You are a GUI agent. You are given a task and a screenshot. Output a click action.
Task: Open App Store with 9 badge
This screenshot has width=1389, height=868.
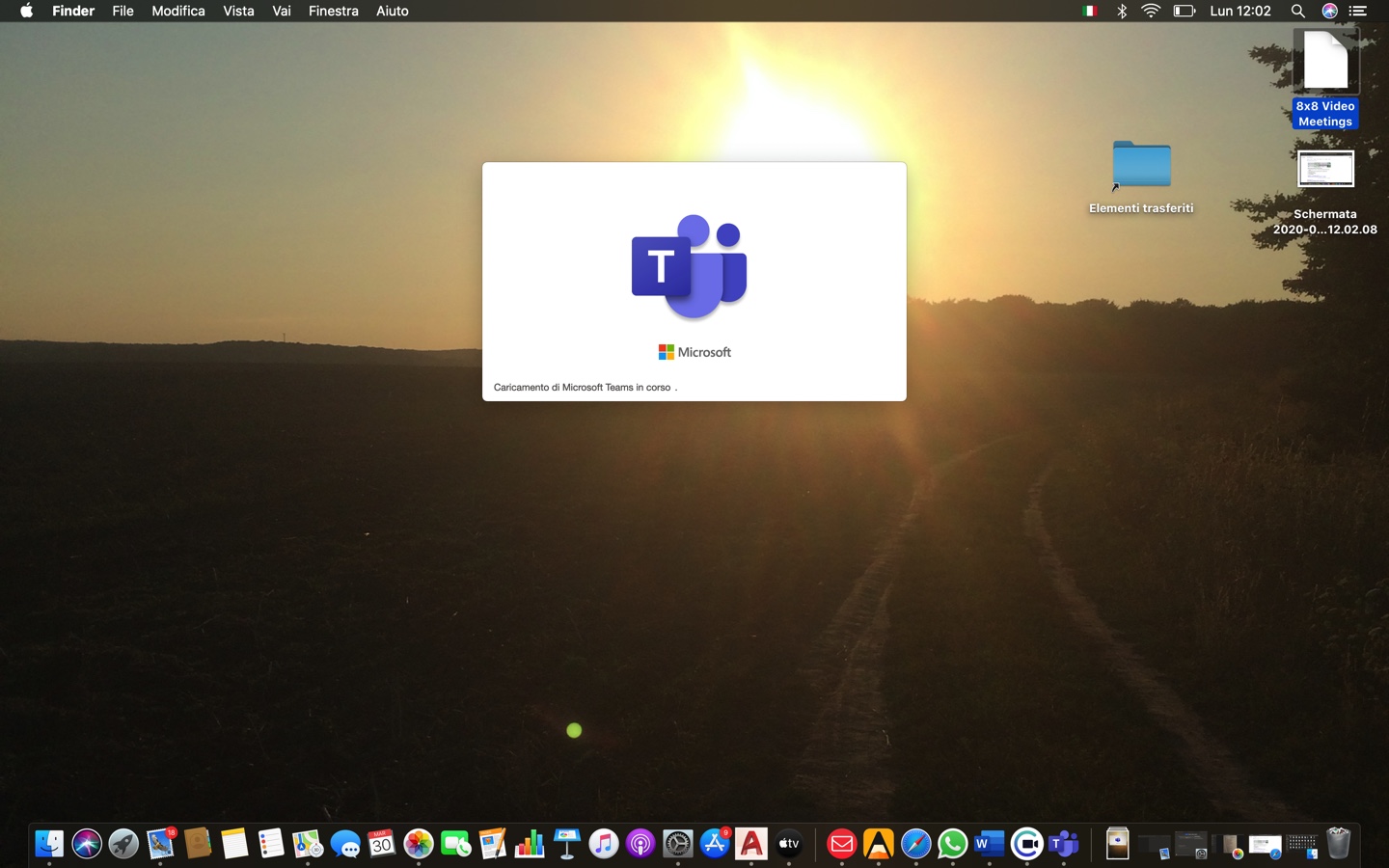point(715,844)
